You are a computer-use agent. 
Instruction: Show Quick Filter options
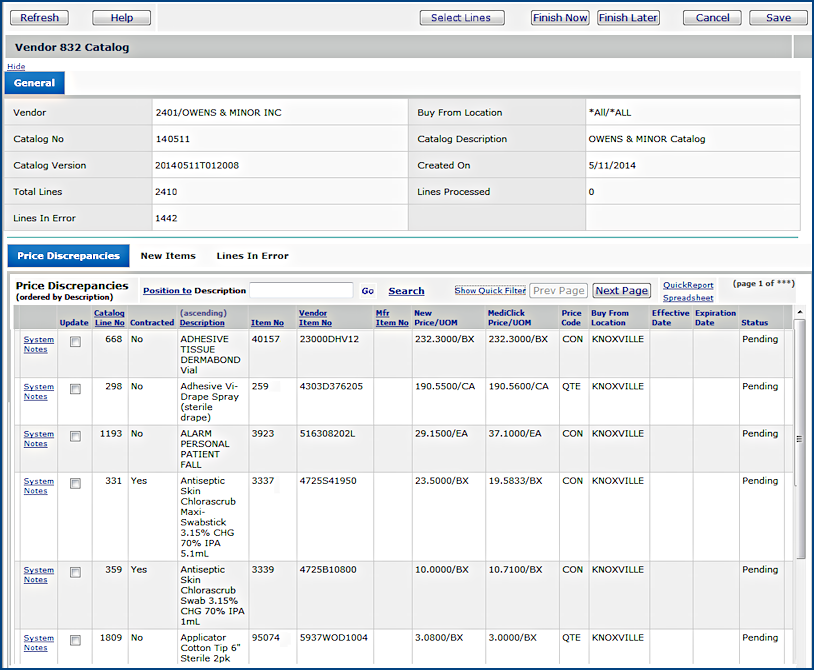(490, 291)
